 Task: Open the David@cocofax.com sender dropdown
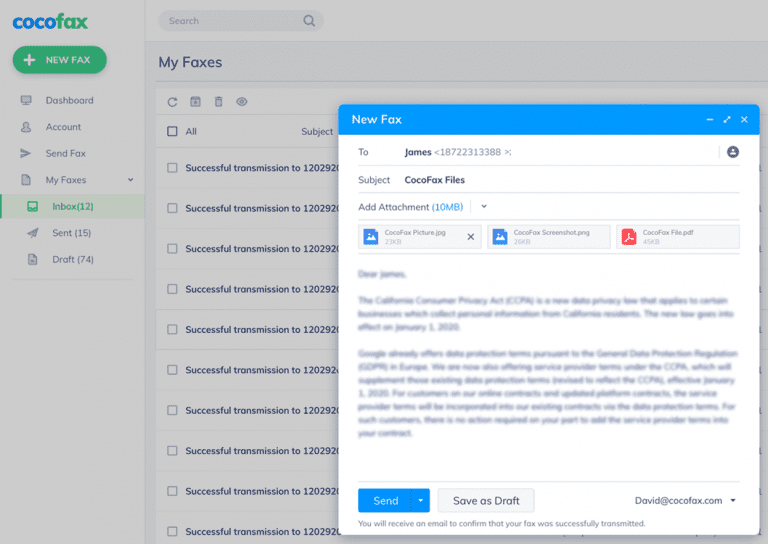tap(685, 500)
